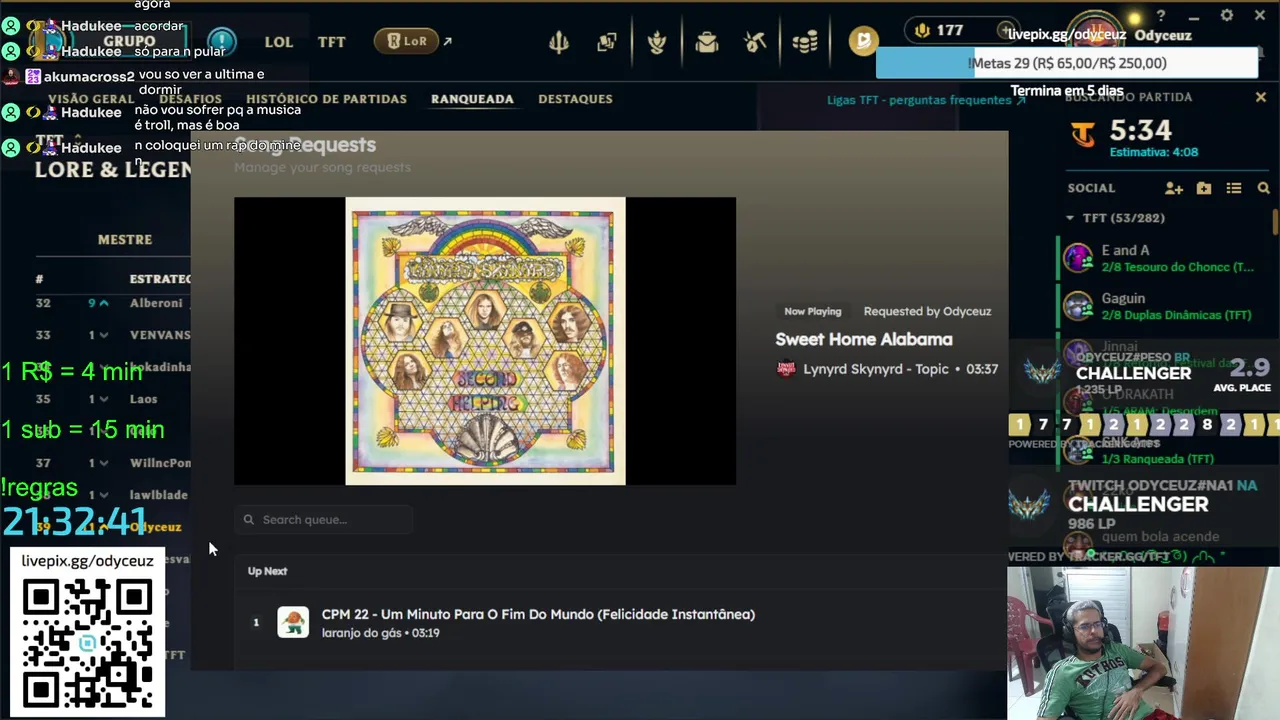This screenshot has width=1280, height=720.
Task: Click the Estimativa: 4:08 text
Action: [1153, 152]
